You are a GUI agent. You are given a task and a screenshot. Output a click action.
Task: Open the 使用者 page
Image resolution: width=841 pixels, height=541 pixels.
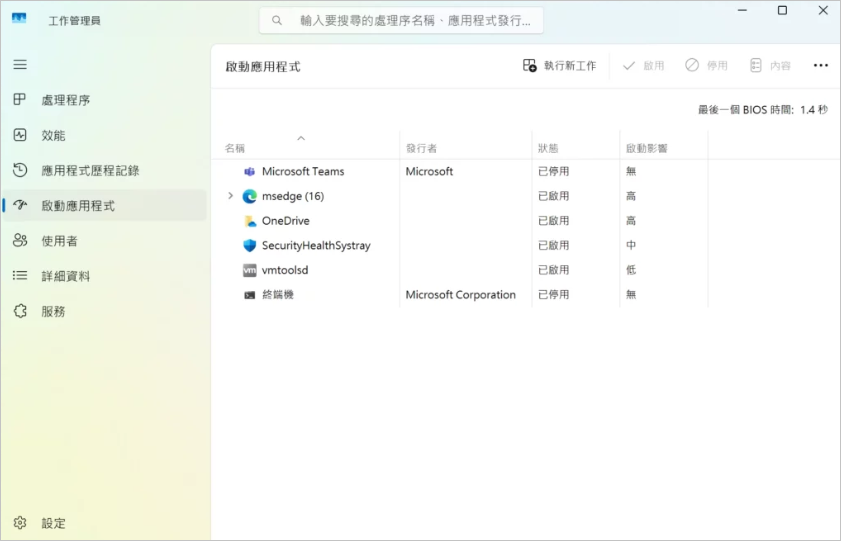105,241
